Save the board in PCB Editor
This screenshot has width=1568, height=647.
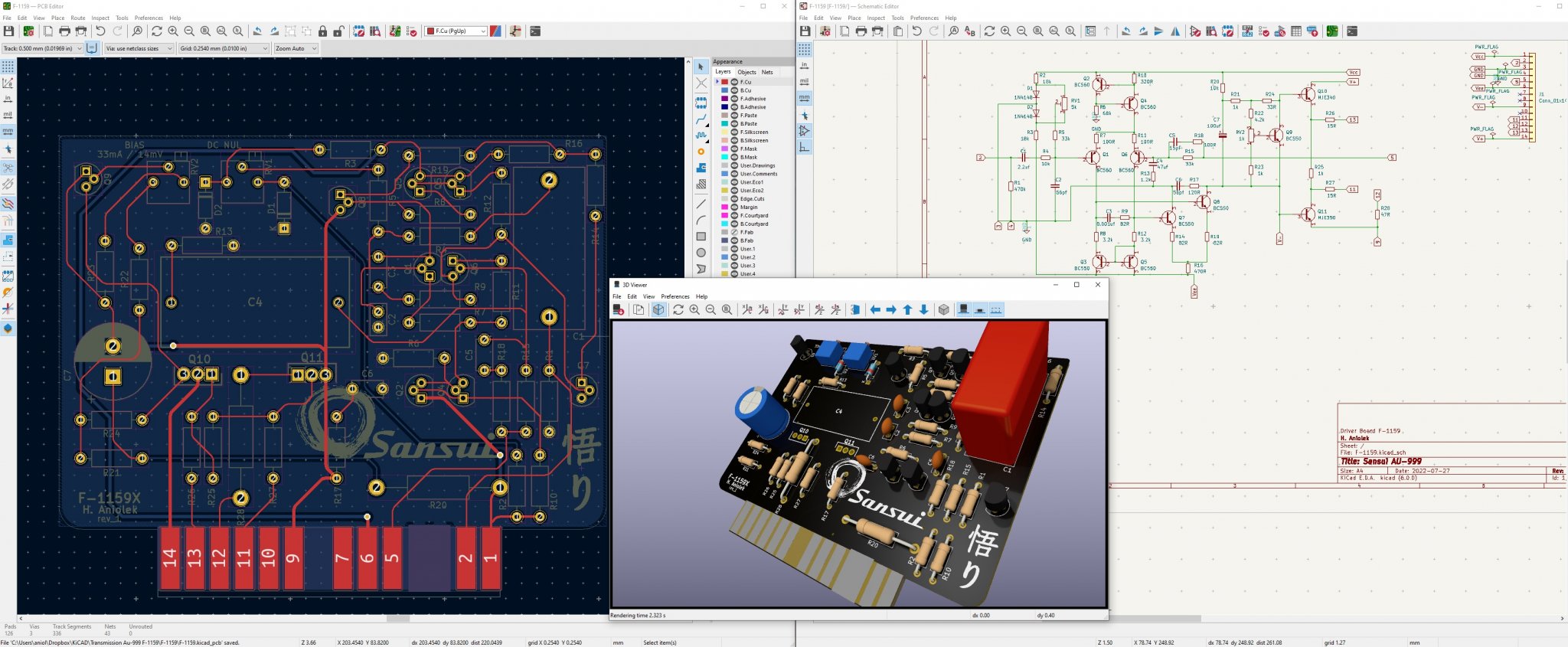point(8,31)
